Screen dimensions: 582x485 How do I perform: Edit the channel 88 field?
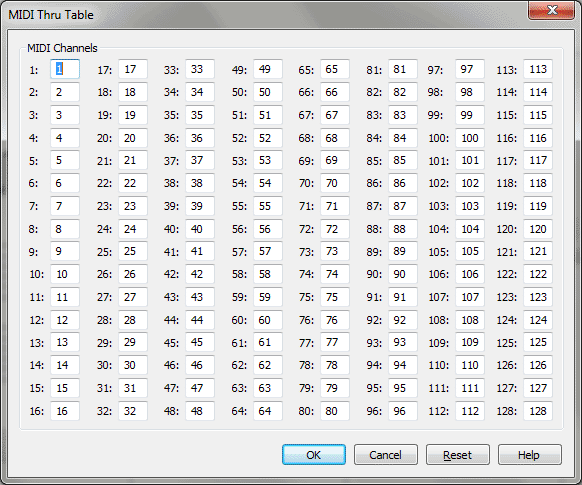tap(403, 229)
